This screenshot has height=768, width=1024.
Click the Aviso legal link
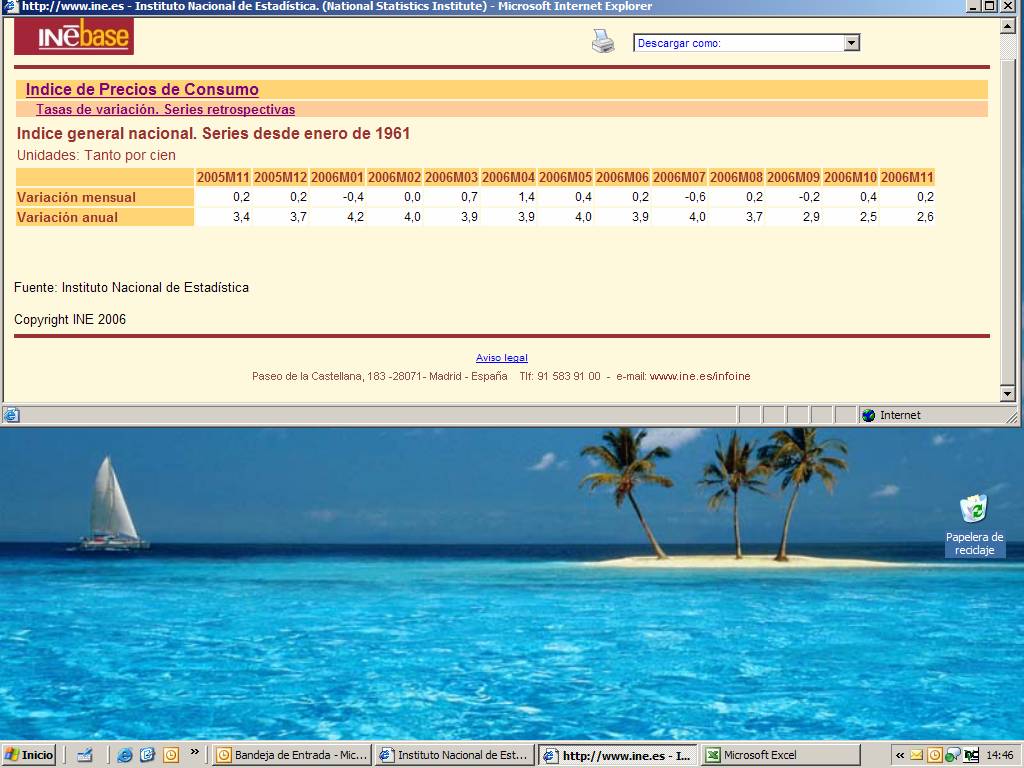501,358
